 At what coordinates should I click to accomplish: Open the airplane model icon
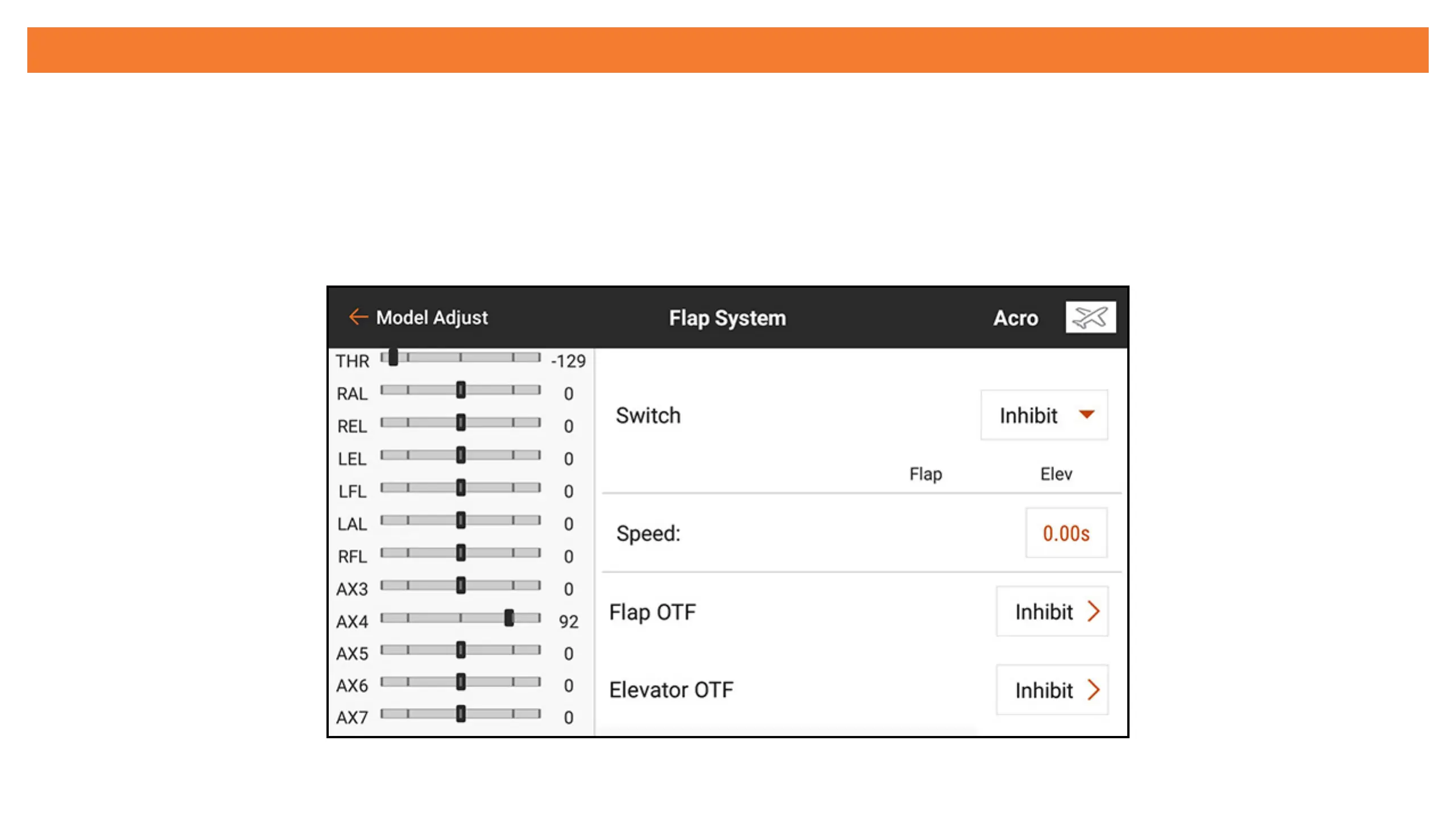point(1090,317)
